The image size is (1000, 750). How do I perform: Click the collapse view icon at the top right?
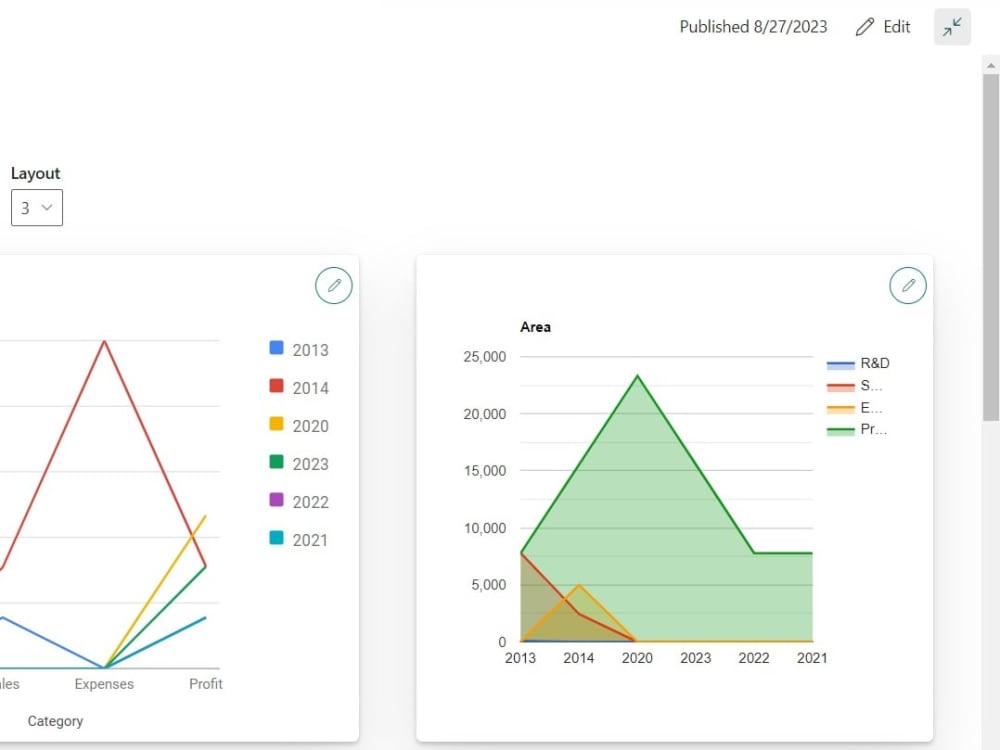952,27
